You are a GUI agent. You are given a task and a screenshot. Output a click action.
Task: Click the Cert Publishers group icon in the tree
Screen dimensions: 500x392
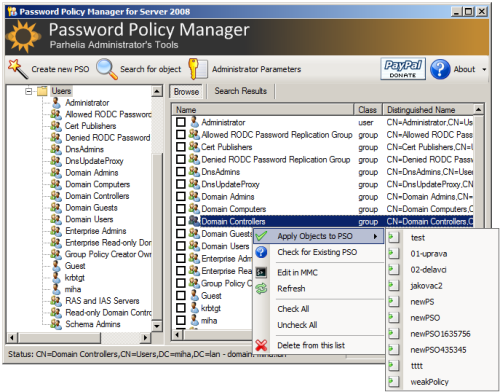[x=56, y=126]
